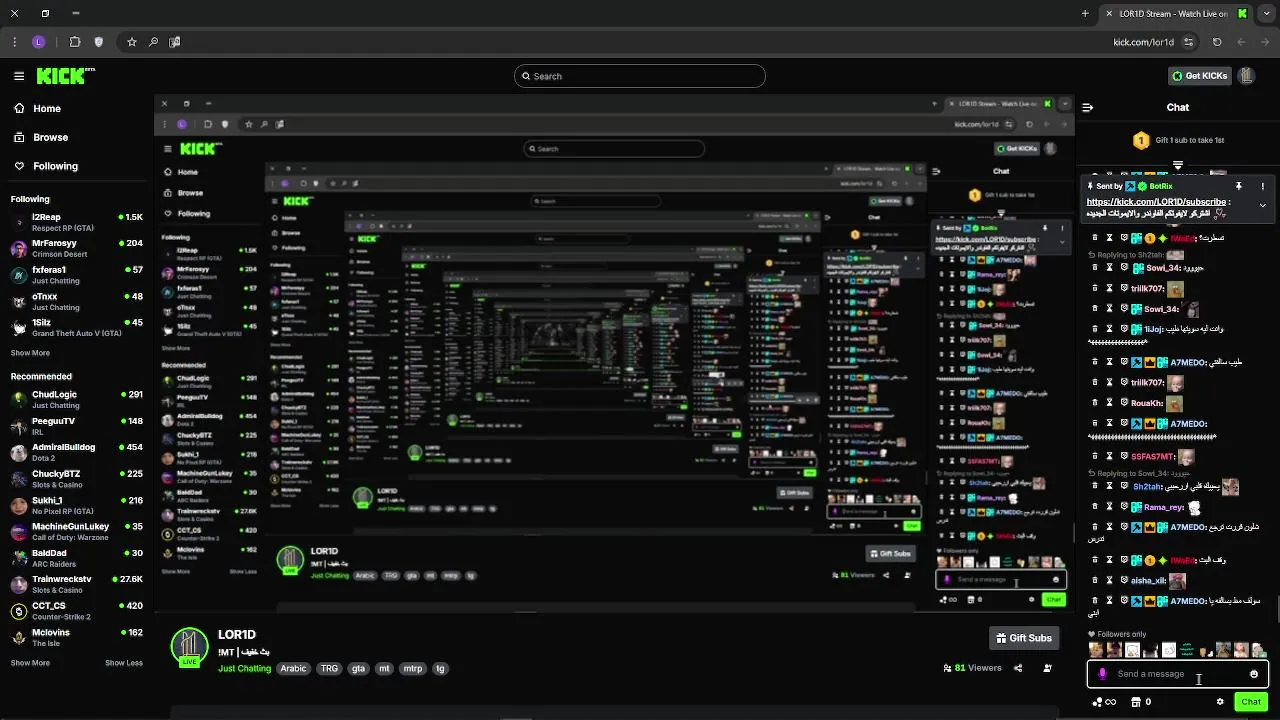Click in the Kick search field
Viewport: 1280px width, 720px height.
pos(640,76)
